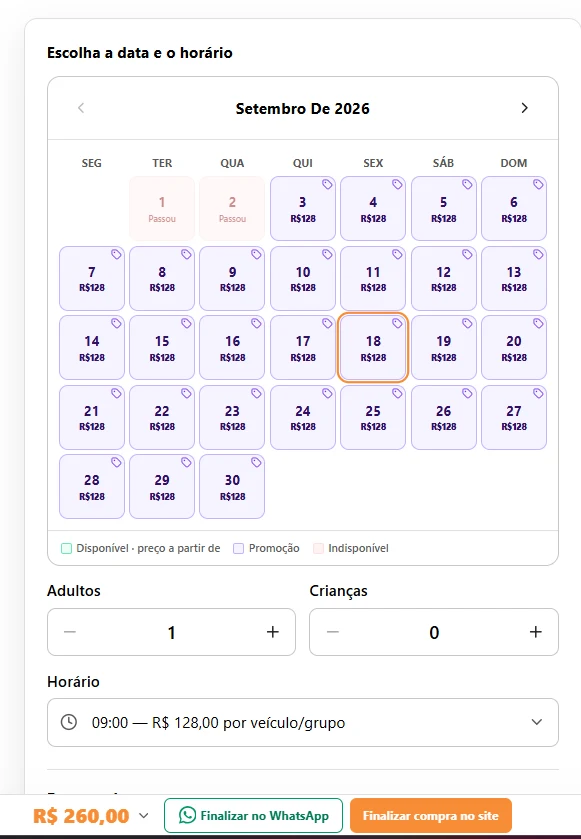The width and height of the screenshot is (581, 839).
Task: Increase number of Crianças with plus
Action: [x=536, y=632]
